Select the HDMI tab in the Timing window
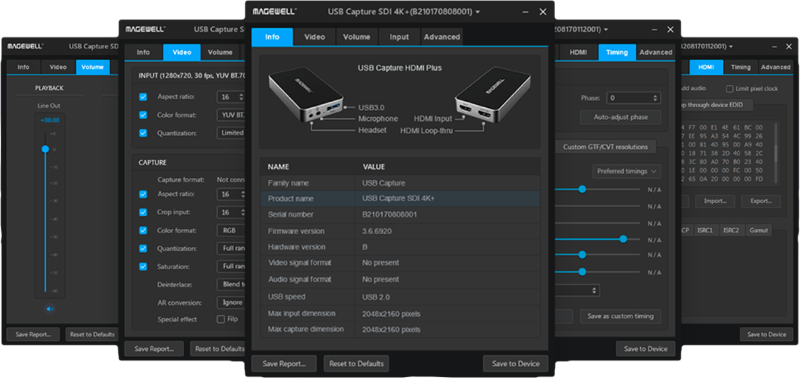The width and height of the screenshot is (800, 378). coord(578,52)
